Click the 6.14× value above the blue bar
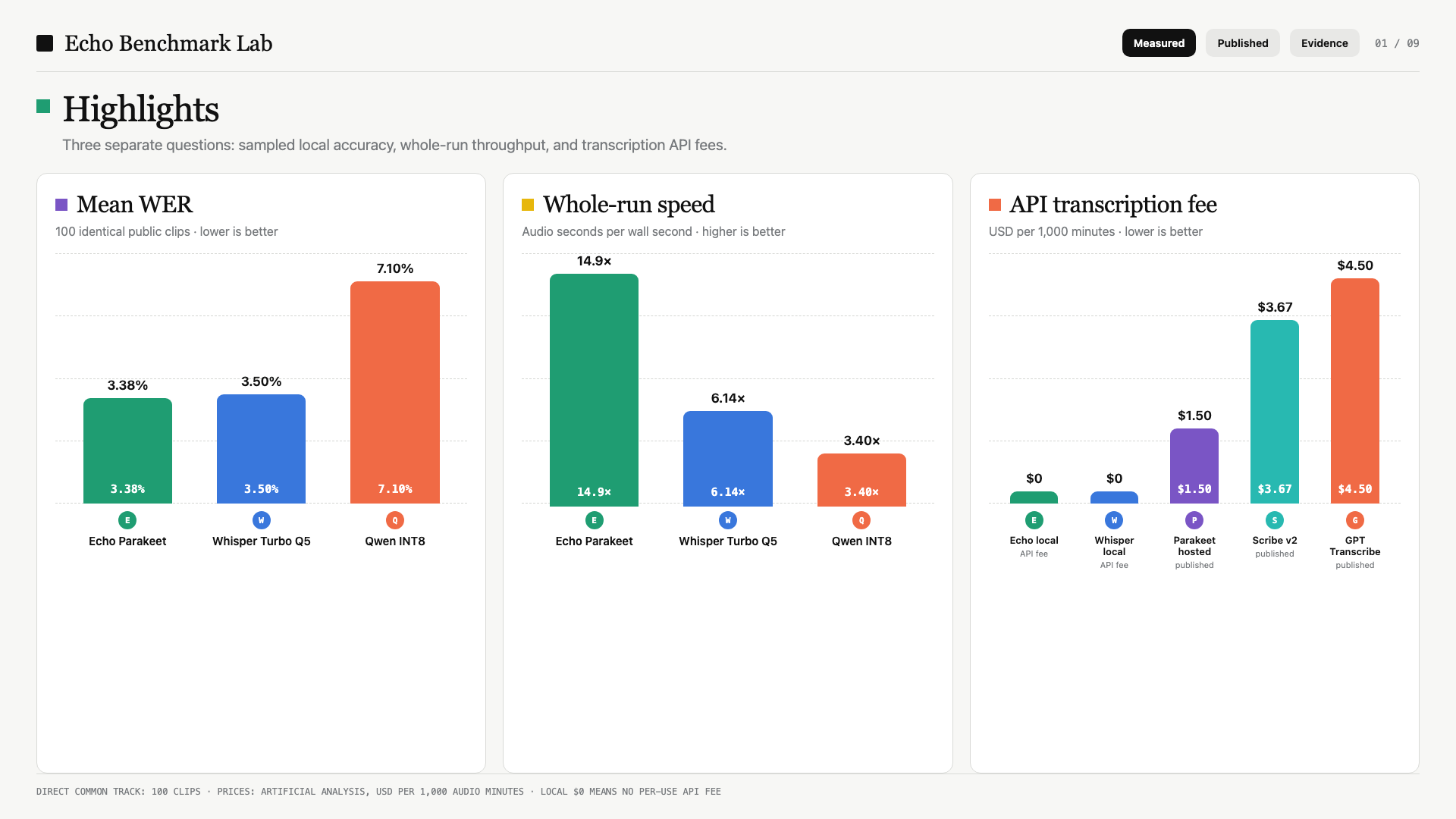1456x819 pixels. [x=728, y=398]
